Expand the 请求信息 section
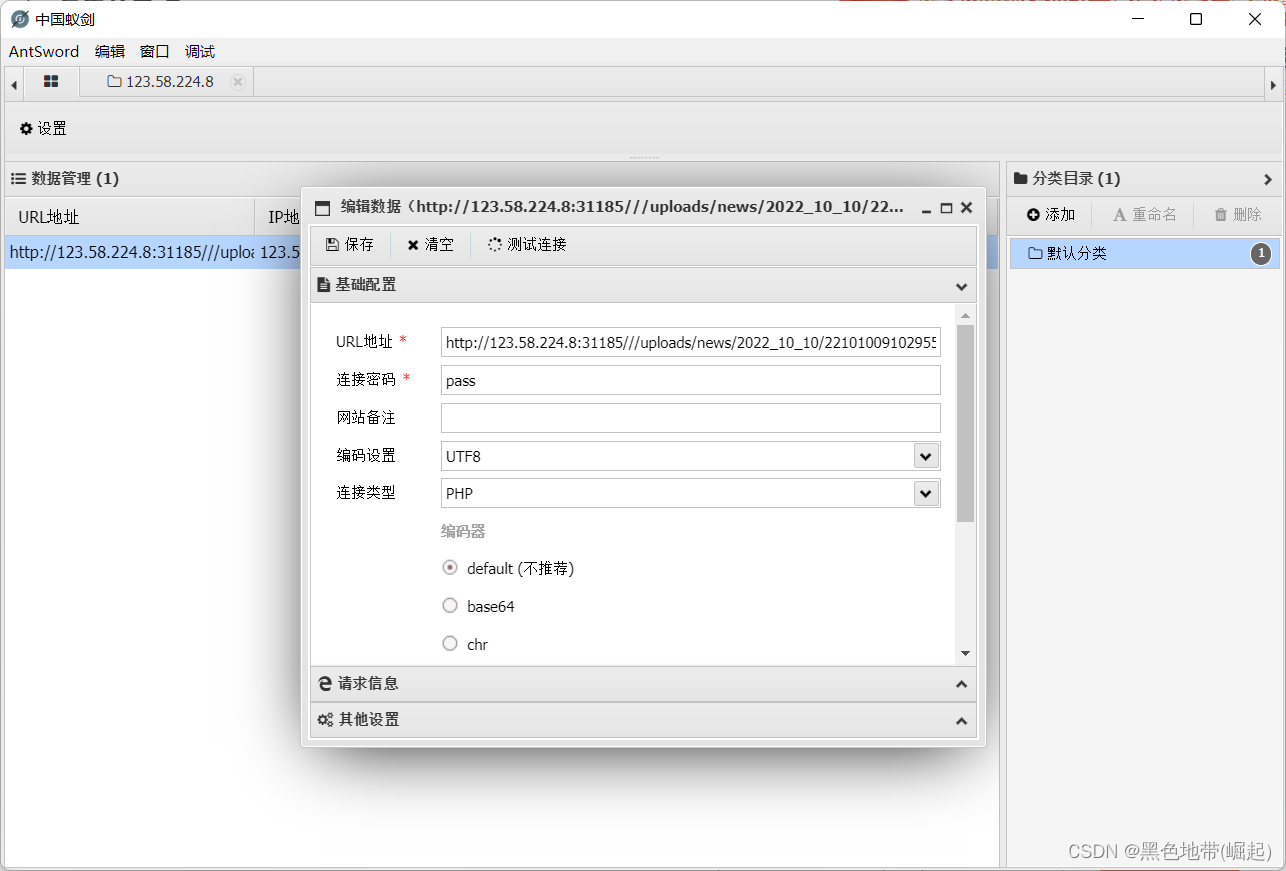1286x871 pixels. point(961,684)
